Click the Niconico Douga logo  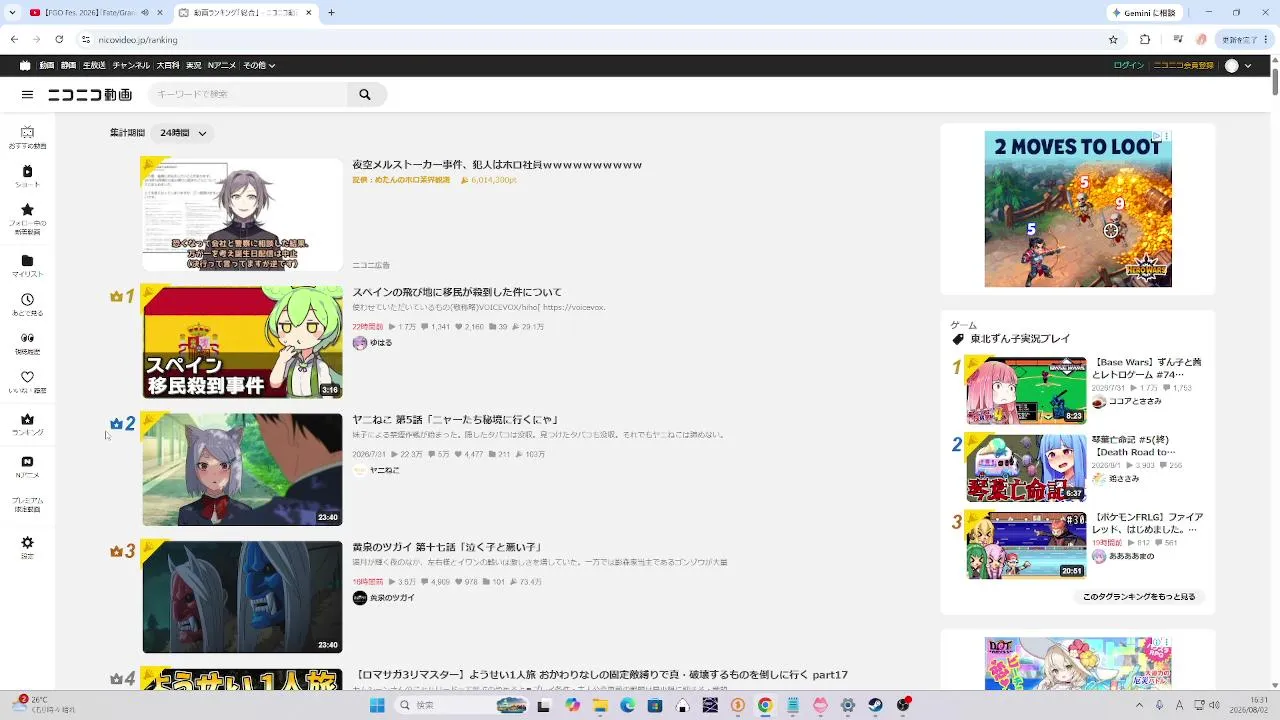point(90,95)
